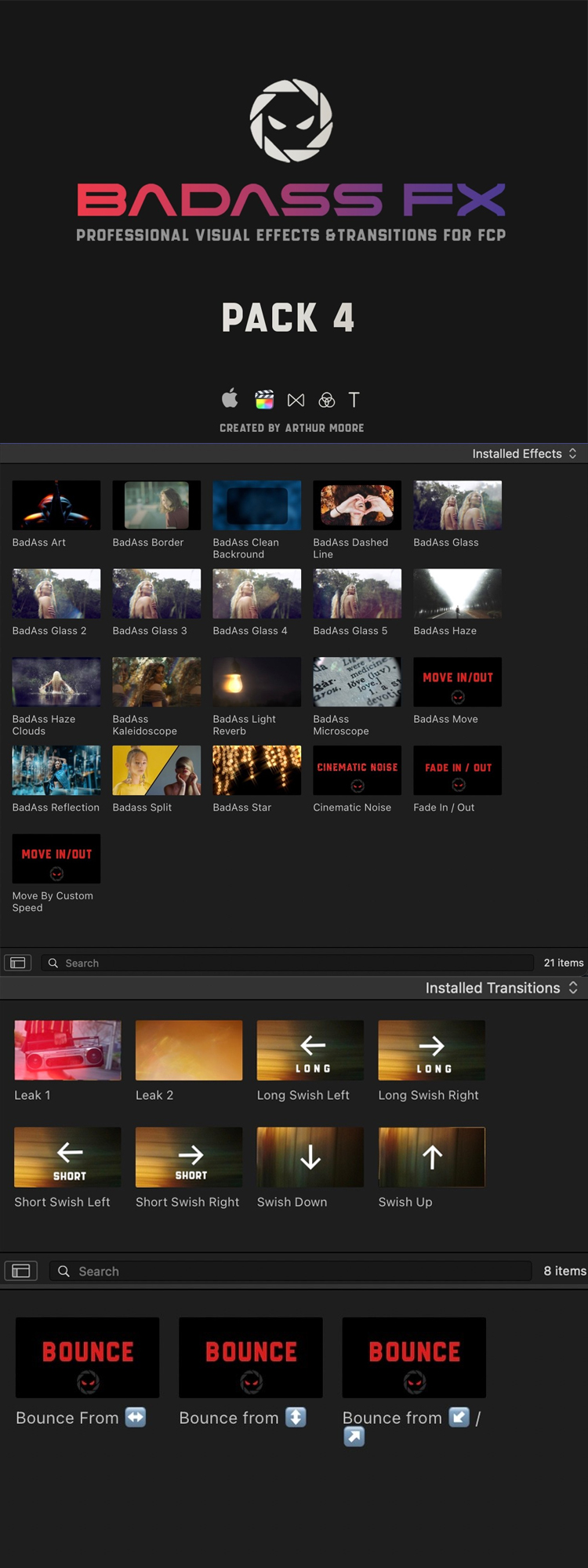Select the Cinematic Noise effect
This screenshot has width=588, height=1568.
(358, 771)
